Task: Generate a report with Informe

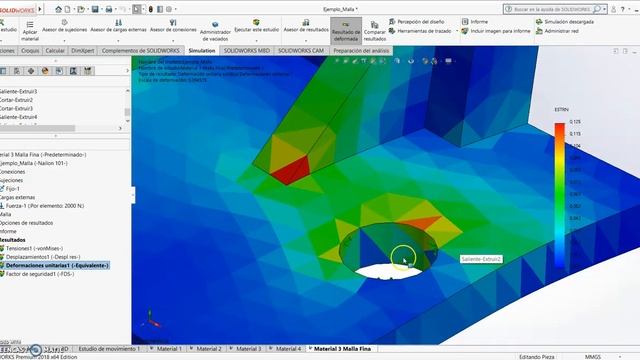Action: point(475,22)
